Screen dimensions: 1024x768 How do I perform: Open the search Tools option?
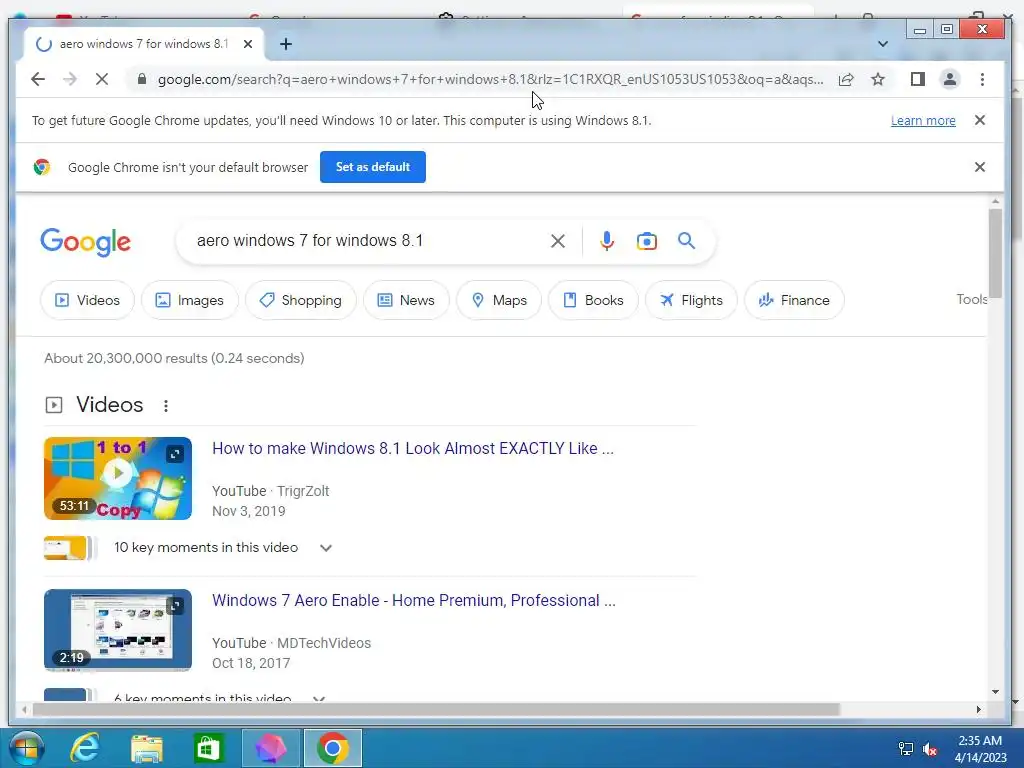click(x=971, y=299)
